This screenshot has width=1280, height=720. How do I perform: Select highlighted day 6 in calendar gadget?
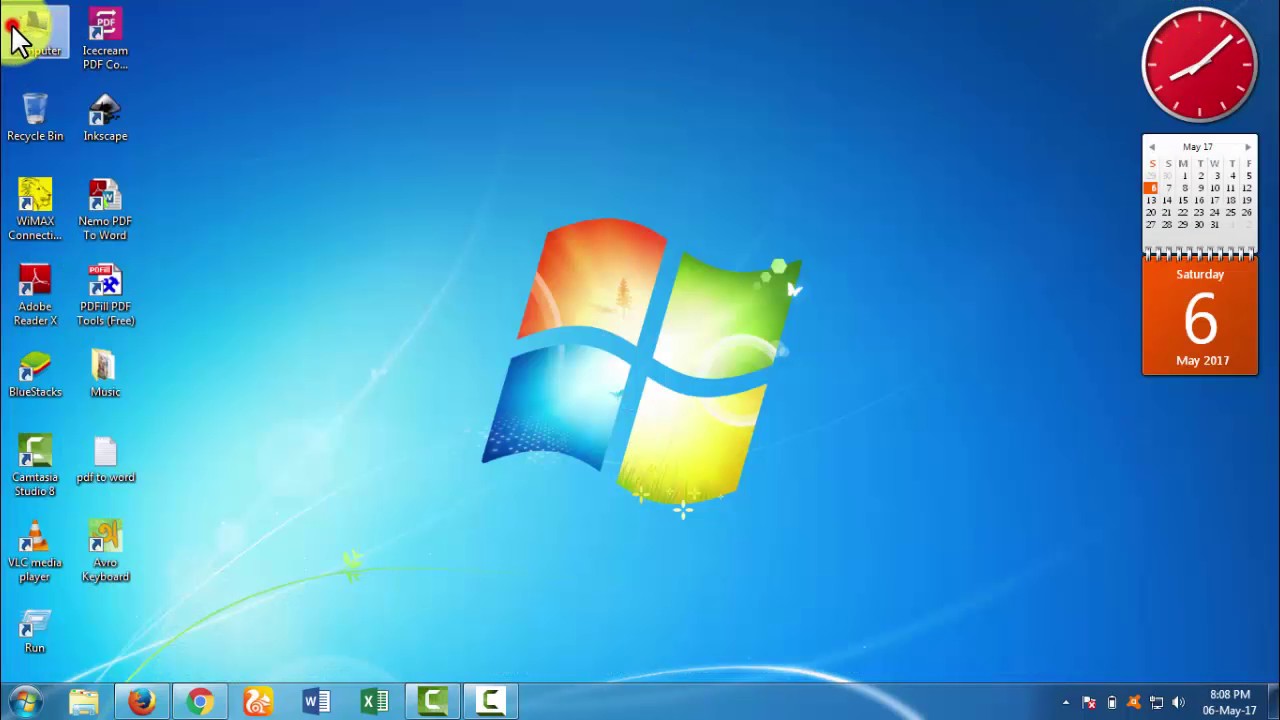tap(1152, 188)
